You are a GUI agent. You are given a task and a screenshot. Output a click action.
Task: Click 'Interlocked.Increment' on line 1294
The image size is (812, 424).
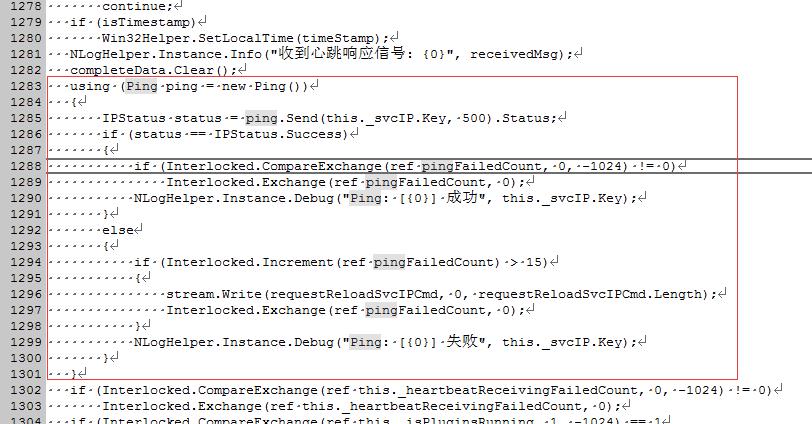tap(249, 262)
